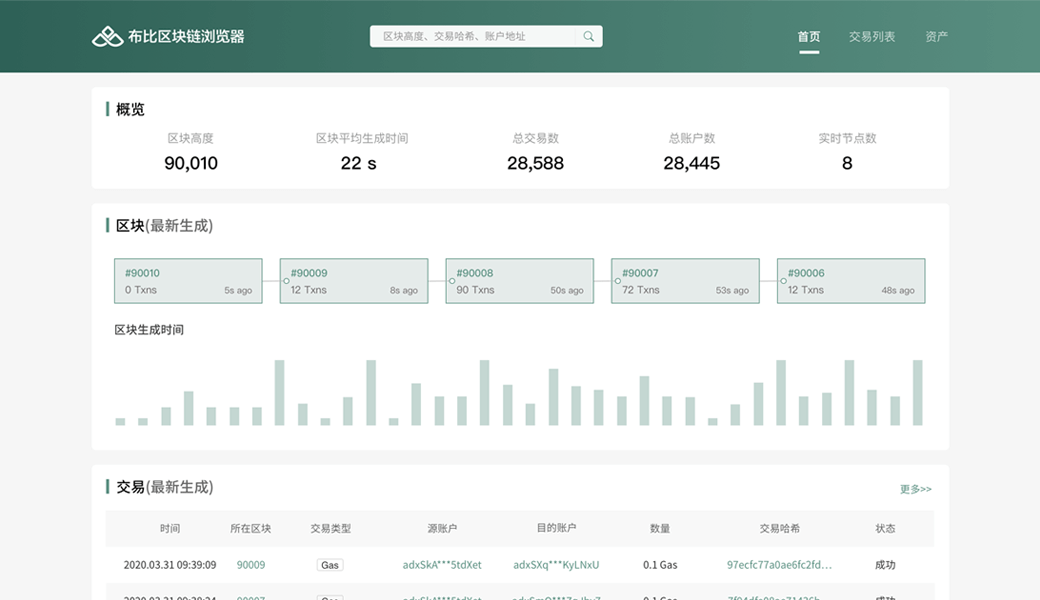
Task: View block #90007 card
Action: click(685, 281)
